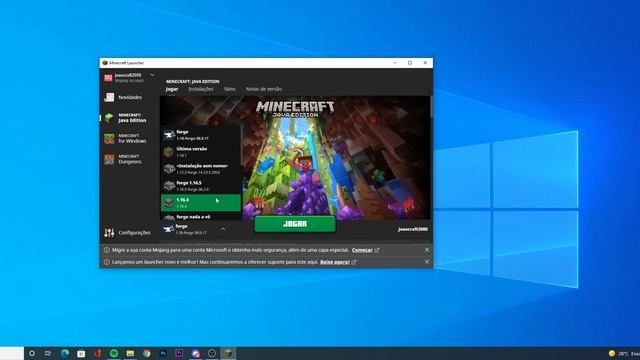Open Microsoft Store from the taskbar
Screen dimensions: 640x360
(81, 353)
